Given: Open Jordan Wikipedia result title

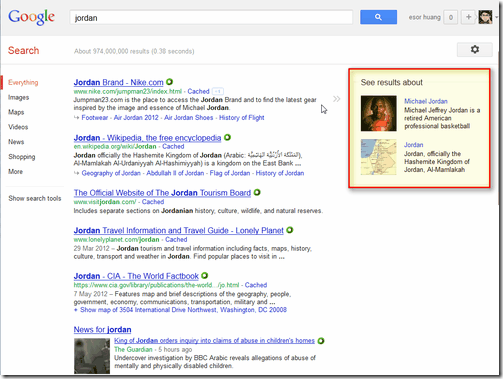Looking at the screenshot, I should (147, 138).
